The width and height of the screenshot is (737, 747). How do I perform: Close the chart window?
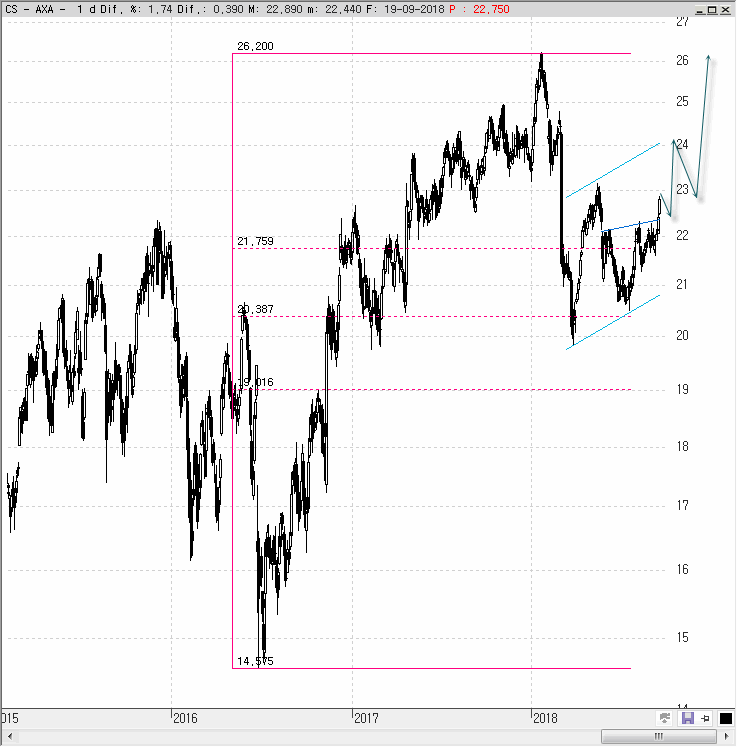tap(725, 10)
